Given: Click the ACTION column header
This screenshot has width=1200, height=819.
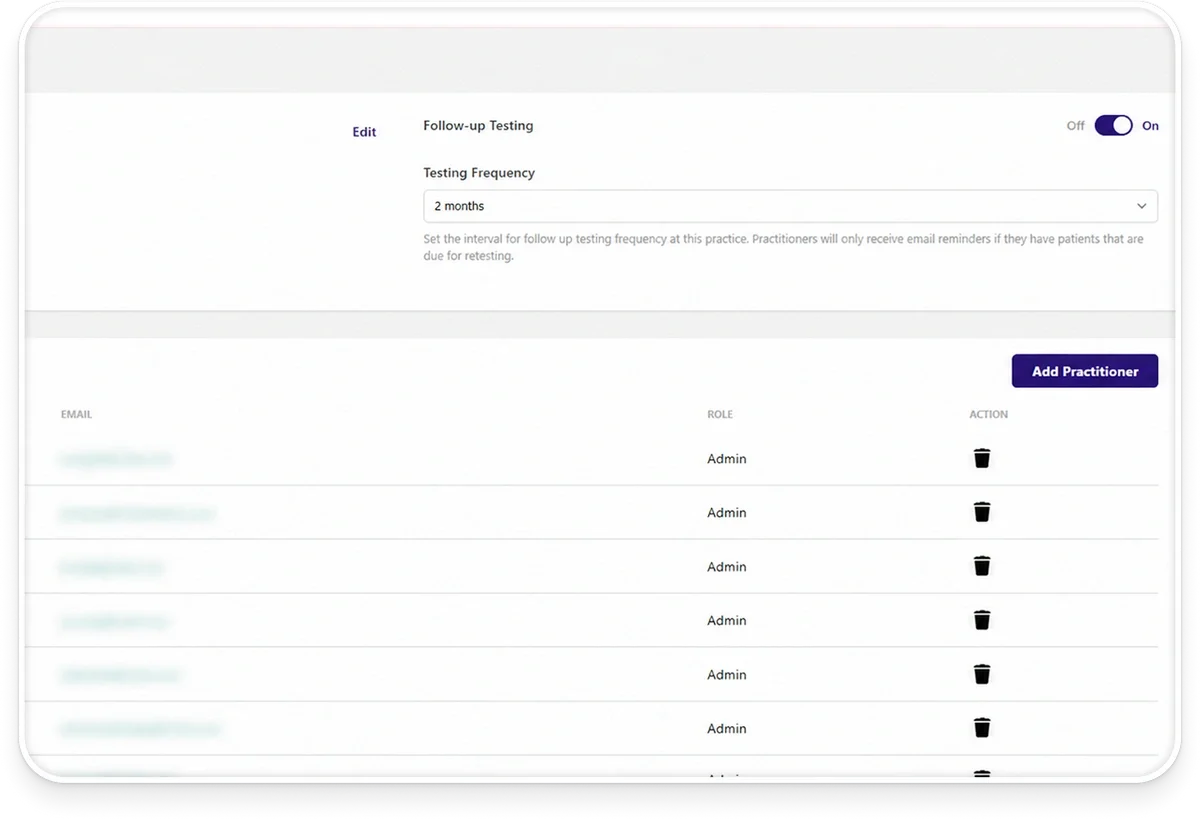Looking at the screenshot, I should pyautogui.click(x=988, y=414).
